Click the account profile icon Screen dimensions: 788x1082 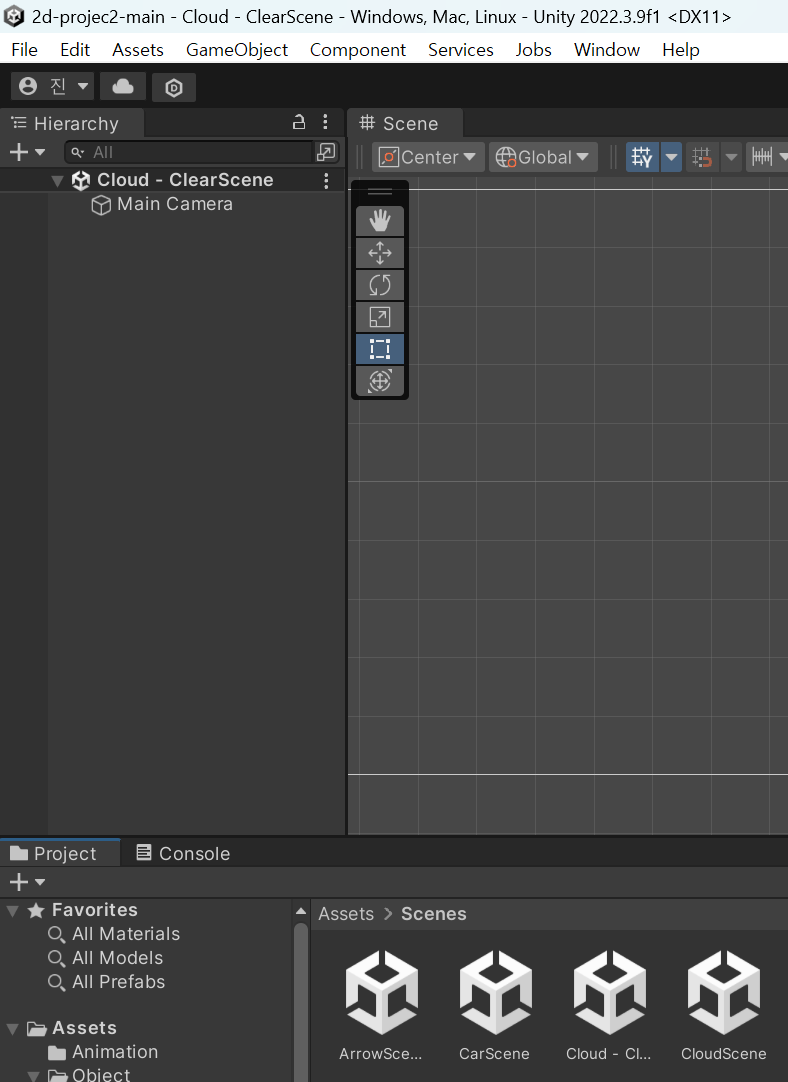point(28,86)
